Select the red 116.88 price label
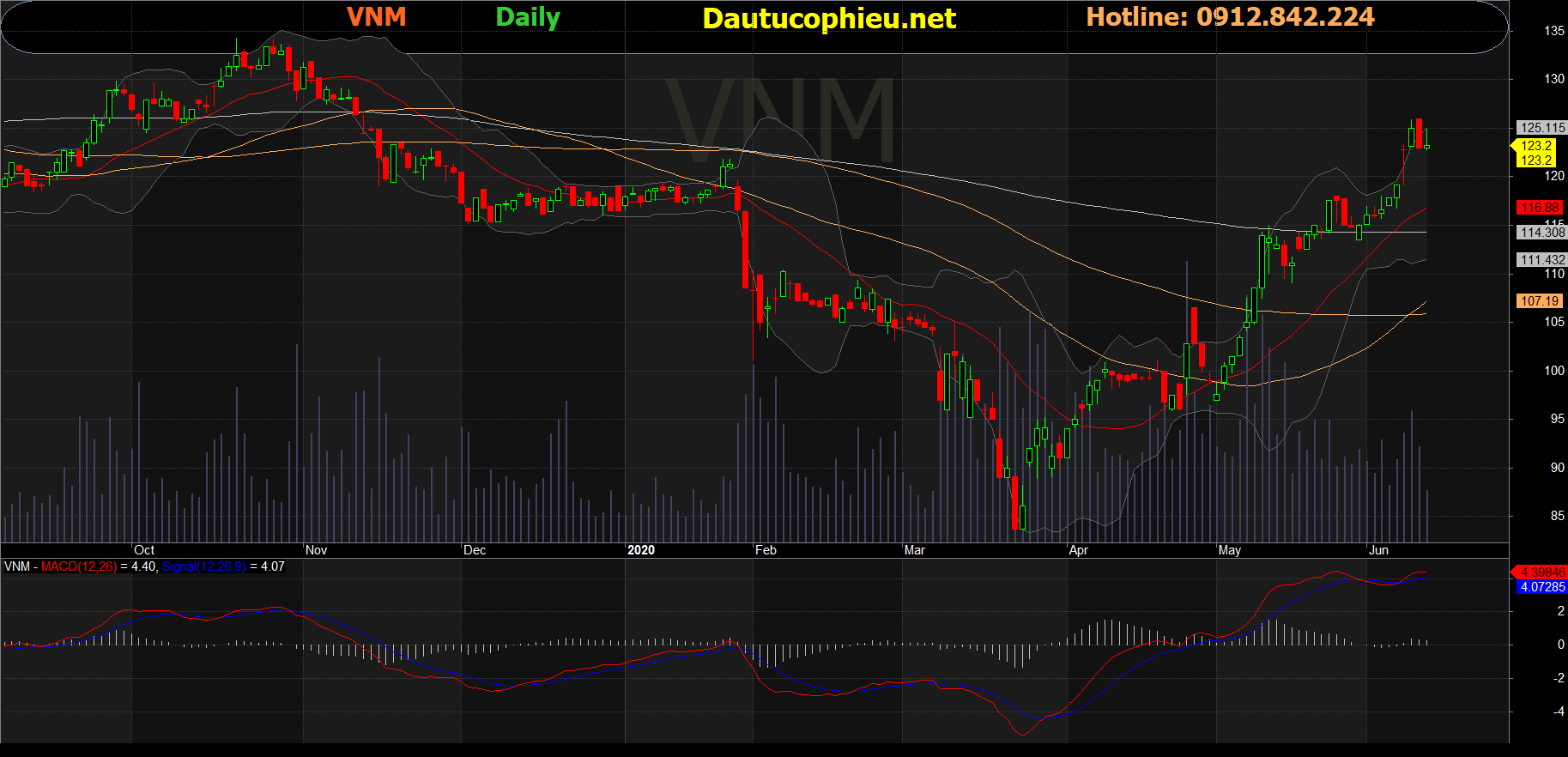Screen dimensions: 1568x757 tap(1540, 208)
